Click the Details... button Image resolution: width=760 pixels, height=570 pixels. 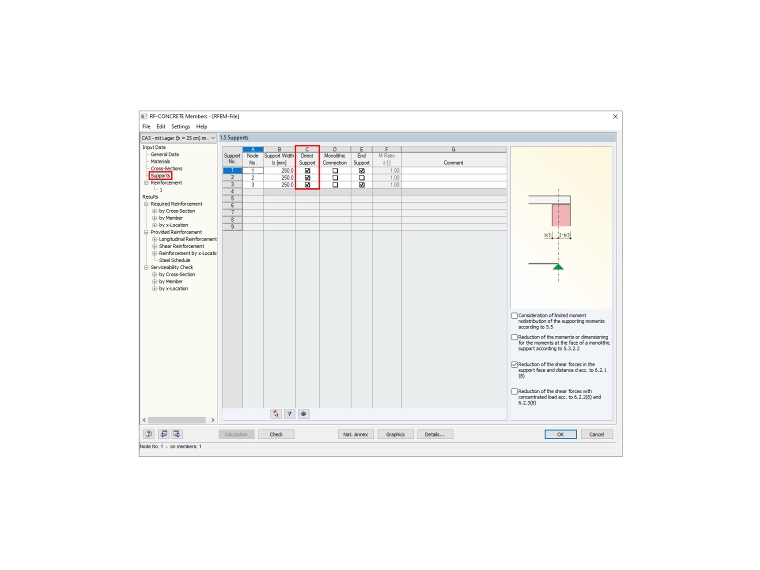coord(435,434)
